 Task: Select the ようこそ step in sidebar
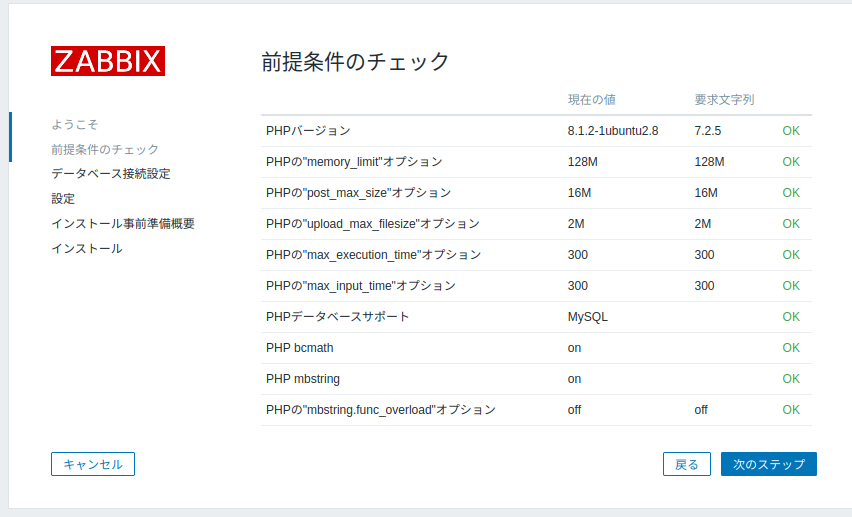pos(75,124)
